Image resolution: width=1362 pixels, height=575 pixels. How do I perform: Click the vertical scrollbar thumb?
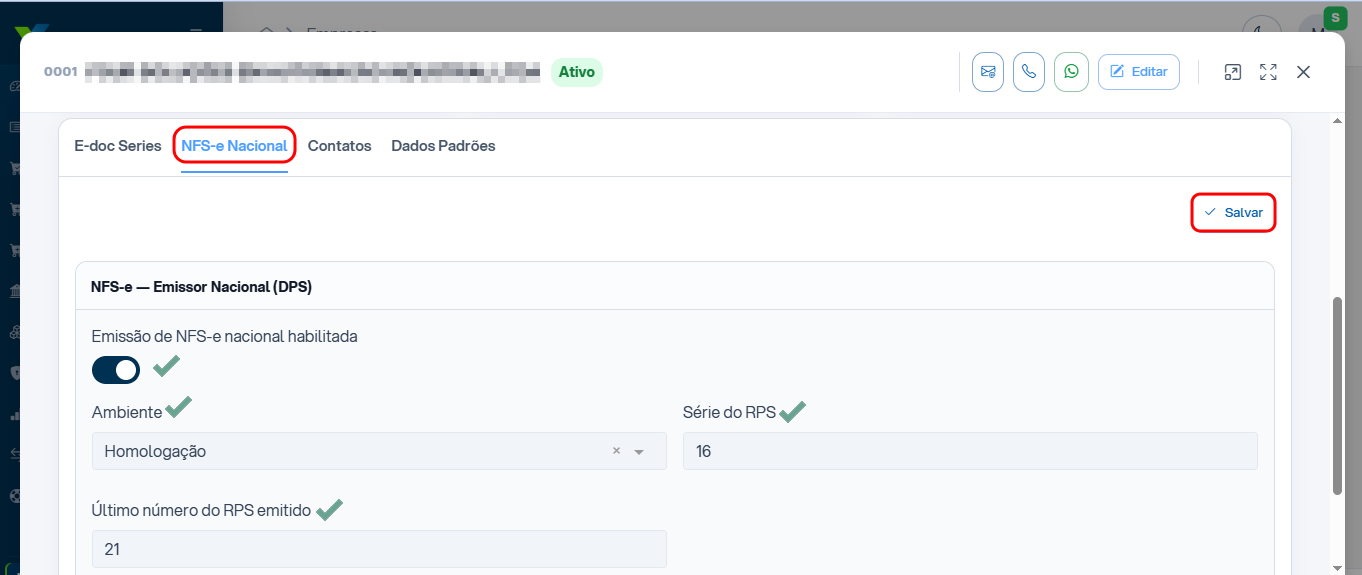coord(1337,395)
